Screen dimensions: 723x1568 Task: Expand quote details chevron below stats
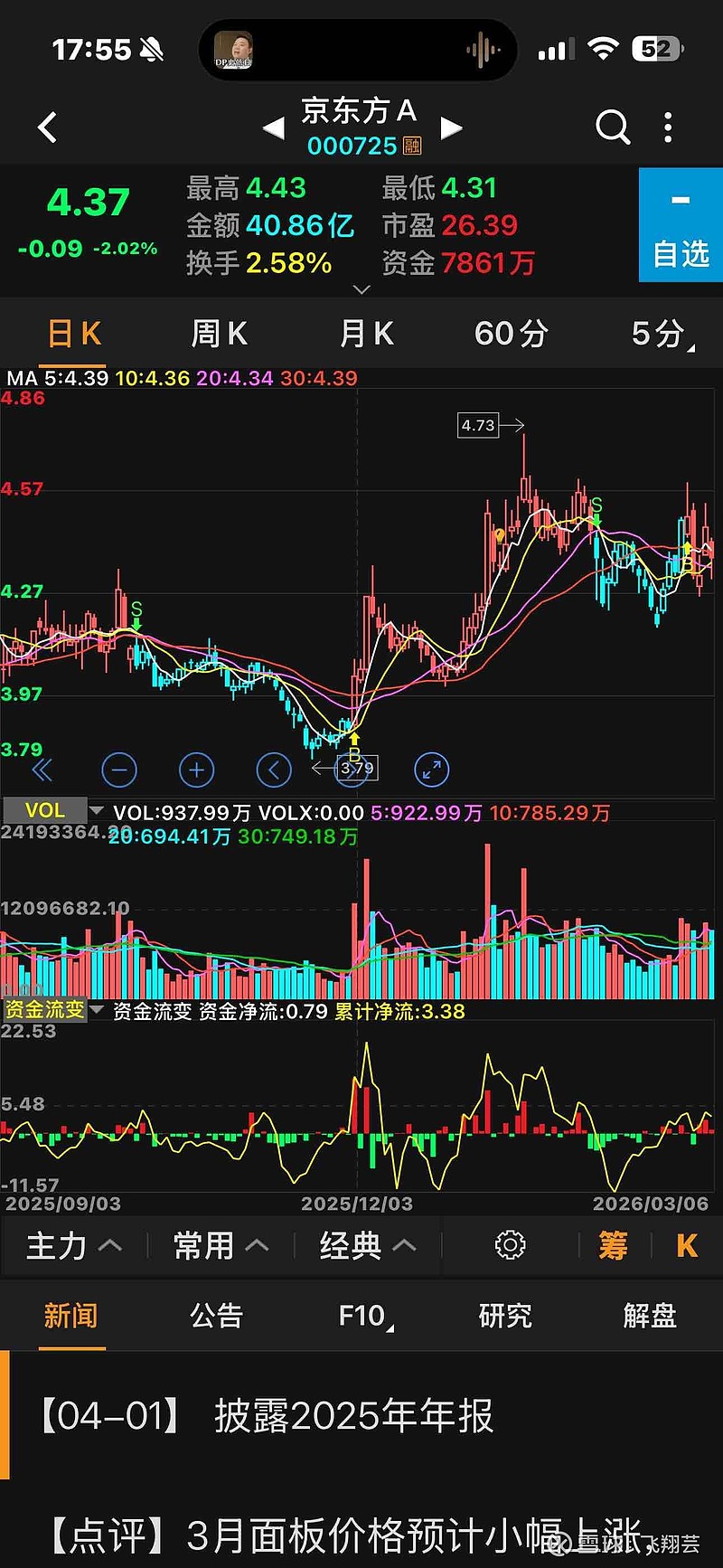[361, 289]
